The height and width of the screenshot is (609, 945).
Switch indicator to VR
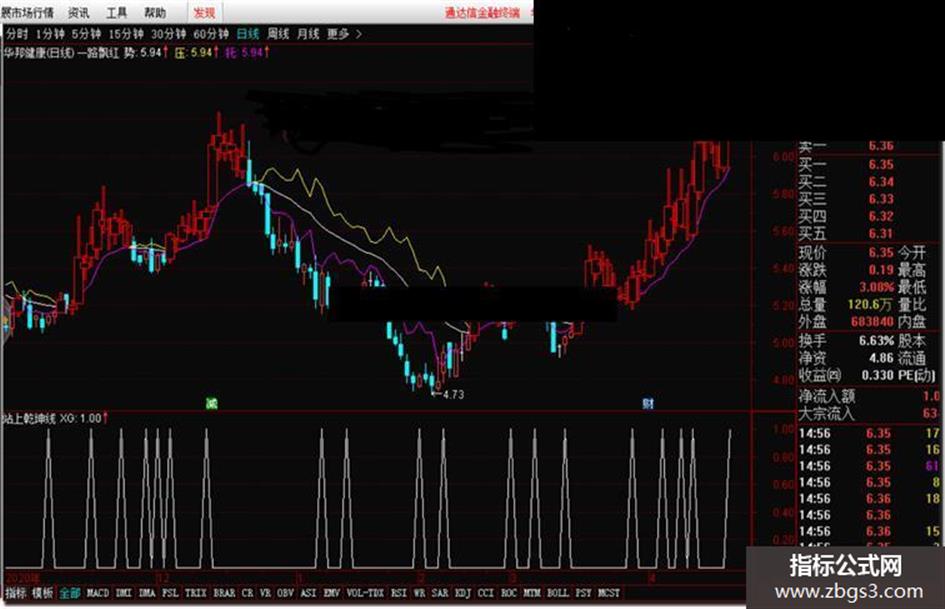(x=265, y=593)
